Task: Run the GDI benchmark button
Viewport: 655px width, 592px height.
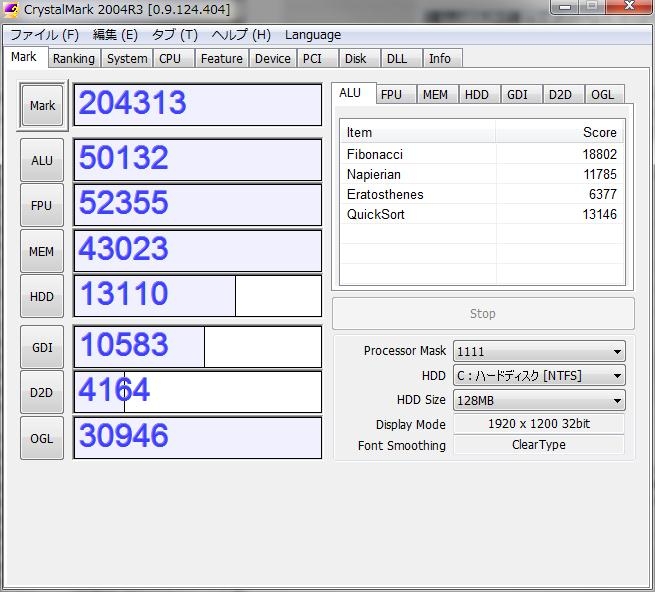Action: point(42,347)
